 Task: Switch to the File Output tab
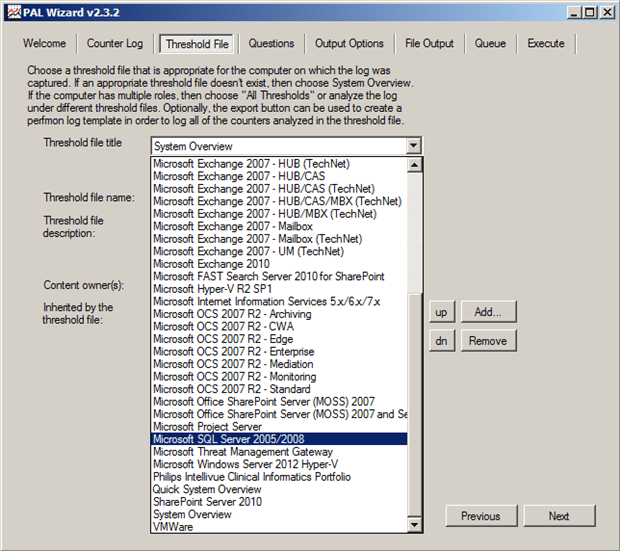(429, 43)
